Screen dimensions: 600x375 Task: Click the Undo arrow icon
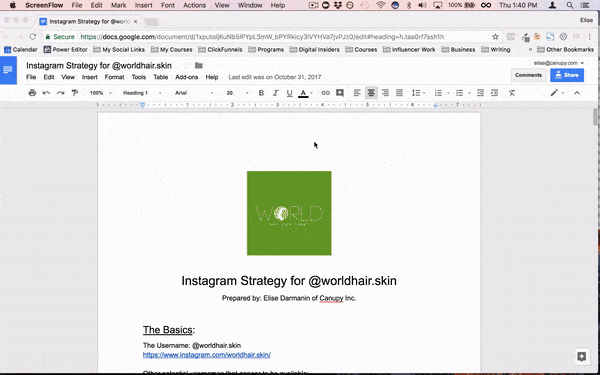(x=46, y=93)
